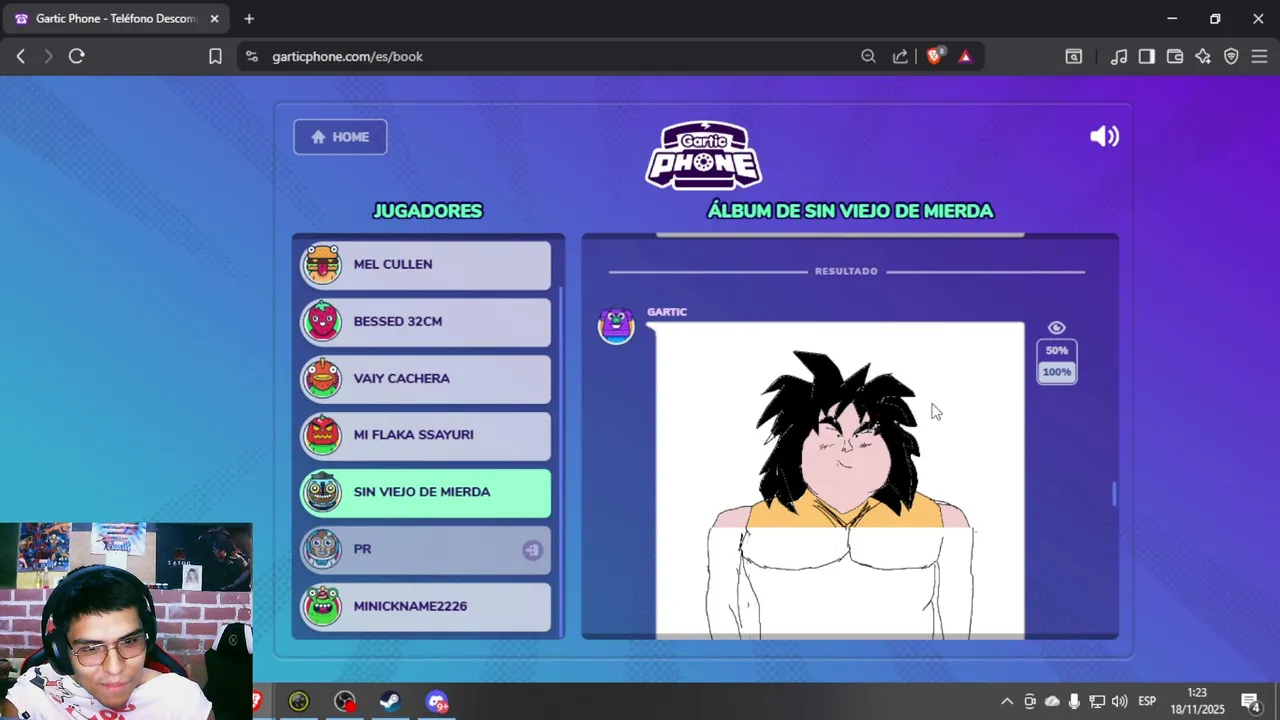Open the music playlist icon

1119,57
